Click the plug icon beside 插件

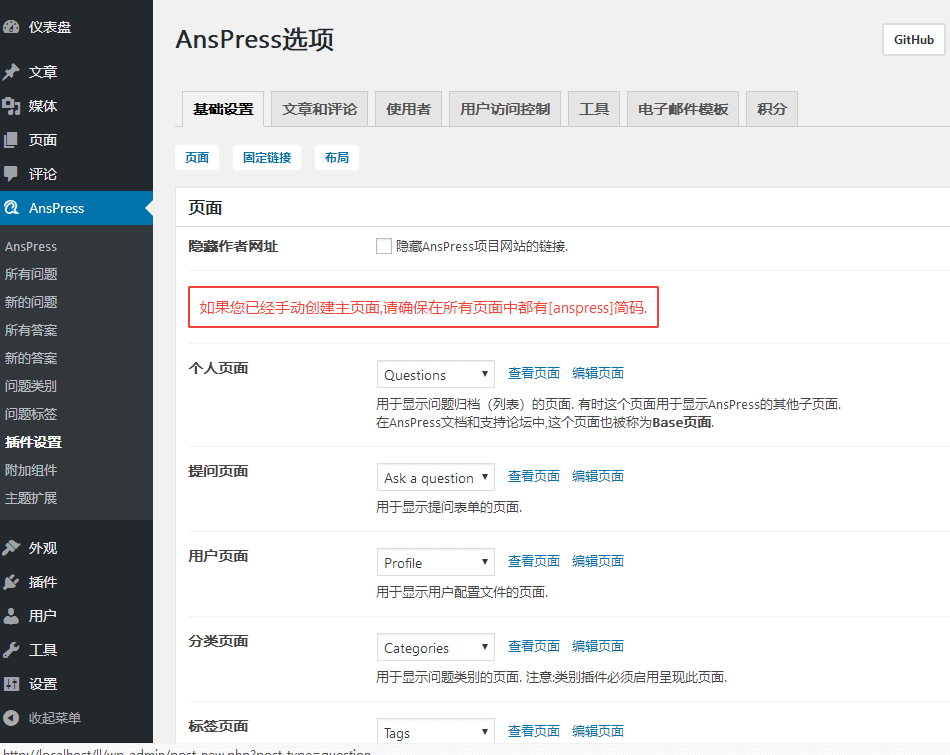point(12,582)
